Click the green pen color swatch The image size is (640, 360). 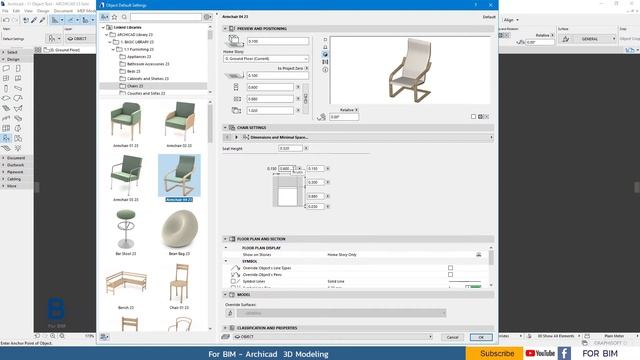click(476, 287)
